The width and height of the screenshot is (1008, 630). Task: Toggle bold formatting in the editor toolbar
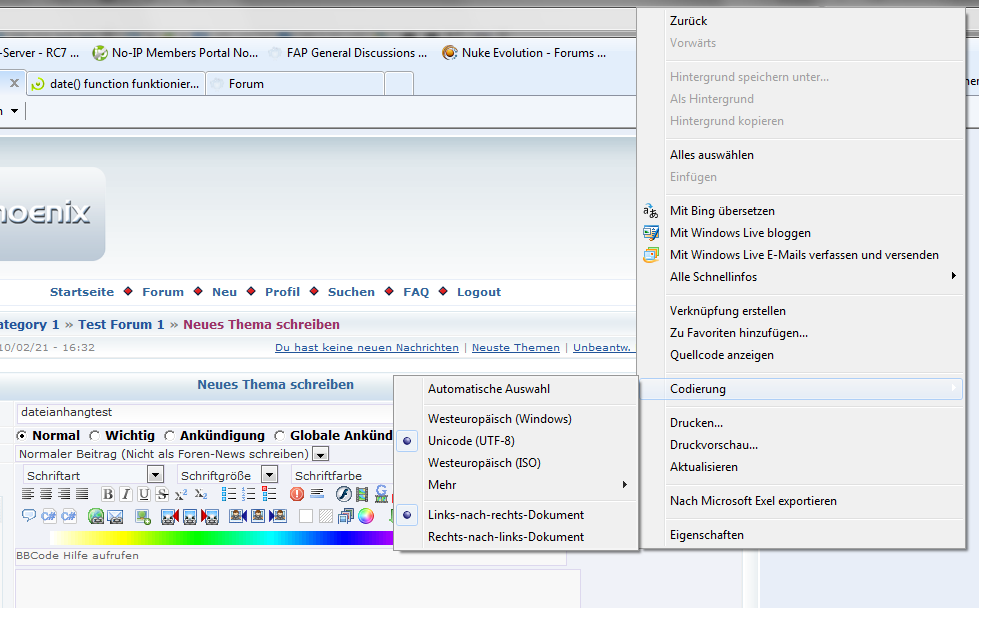(x=107, y=494)
